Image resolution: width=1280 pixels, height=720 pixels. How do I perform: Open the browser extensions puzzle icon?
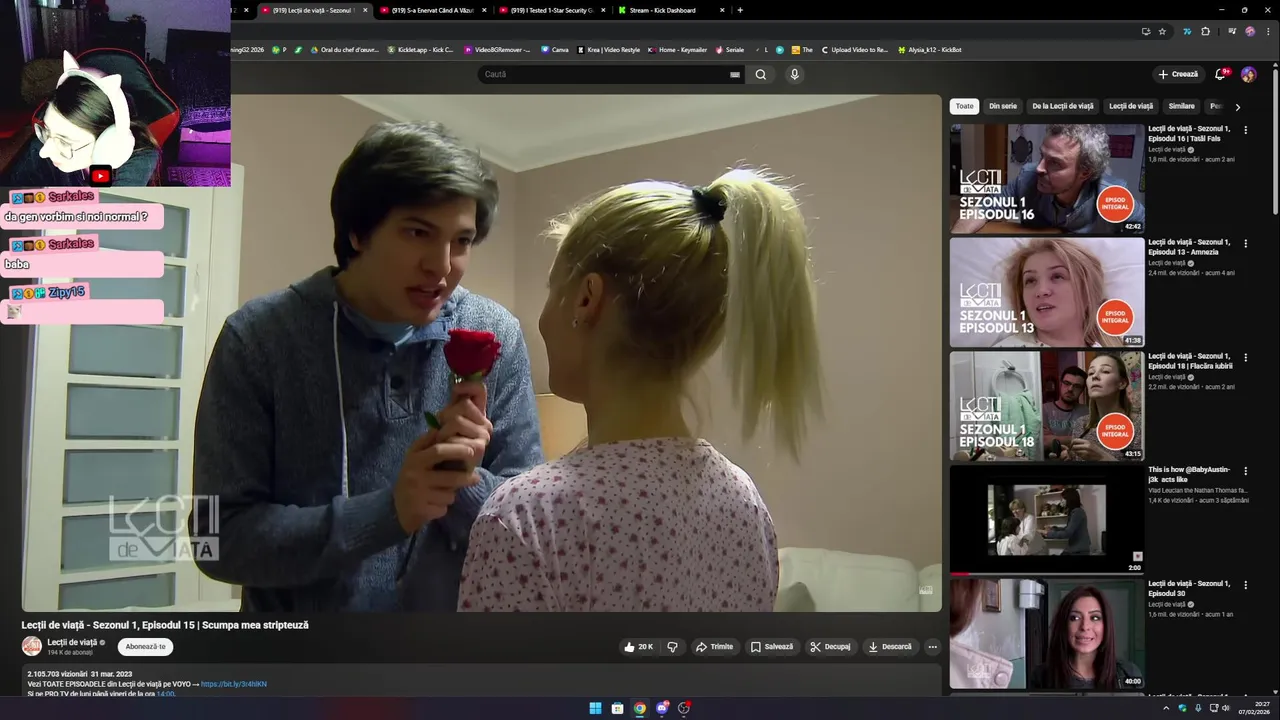[x=1205, y=31]
